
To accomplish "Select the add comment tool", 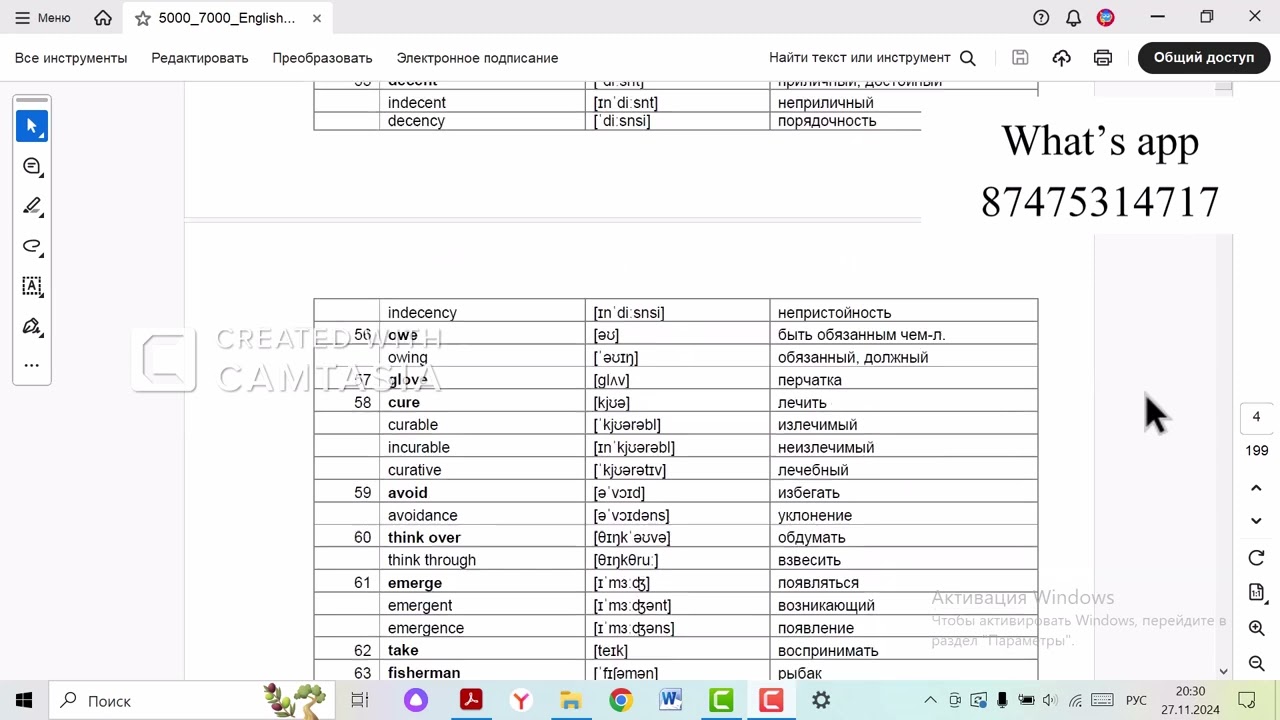I will (32, 166).
